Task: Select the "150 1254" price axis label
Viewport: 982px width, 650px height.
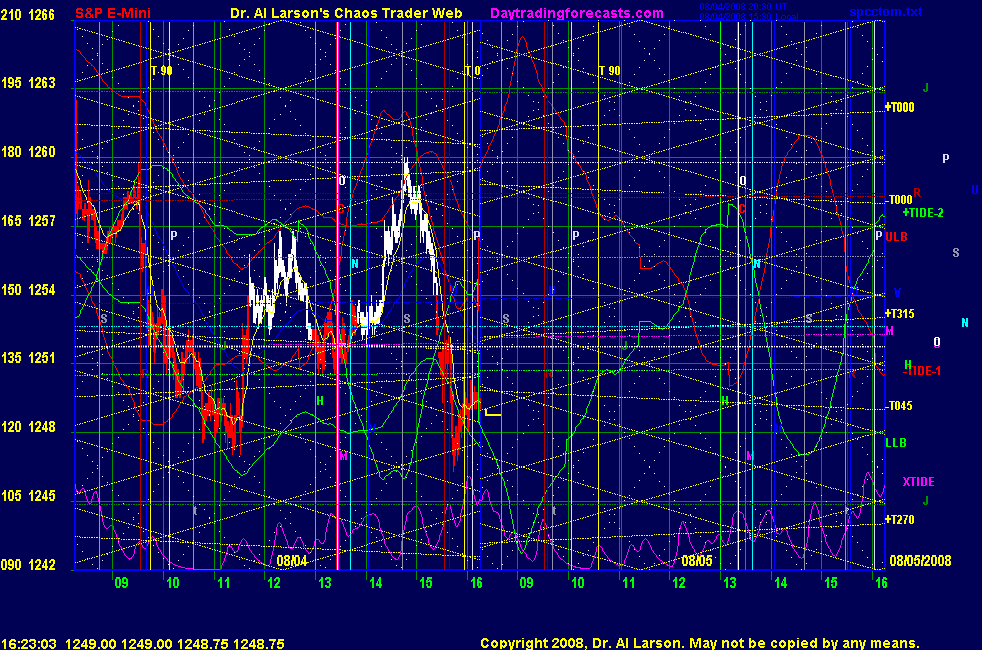Action: tap(28, 290)
